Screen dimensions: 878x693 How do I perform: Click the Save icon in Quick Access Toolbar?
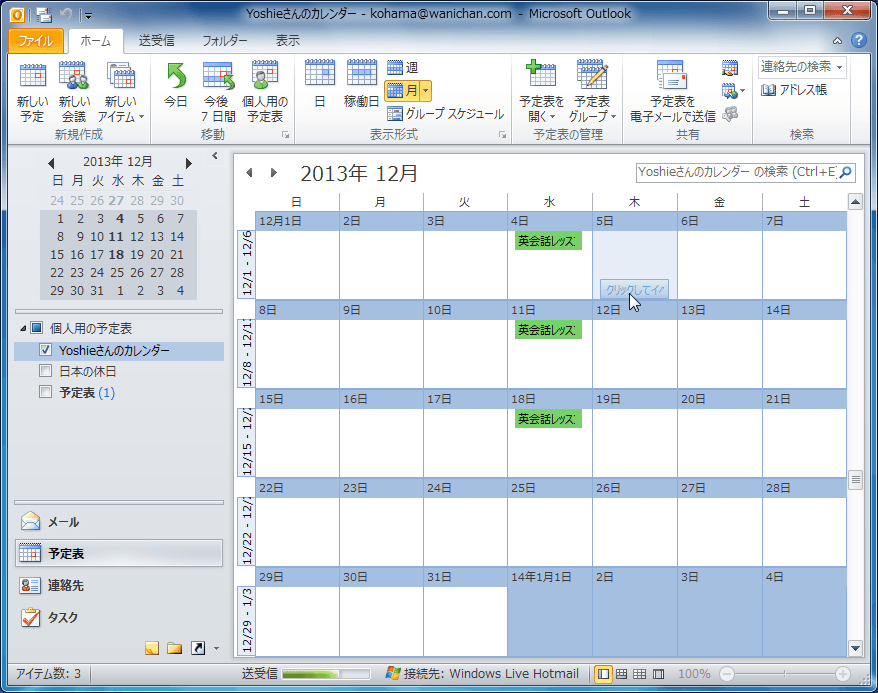pos(44,14)
